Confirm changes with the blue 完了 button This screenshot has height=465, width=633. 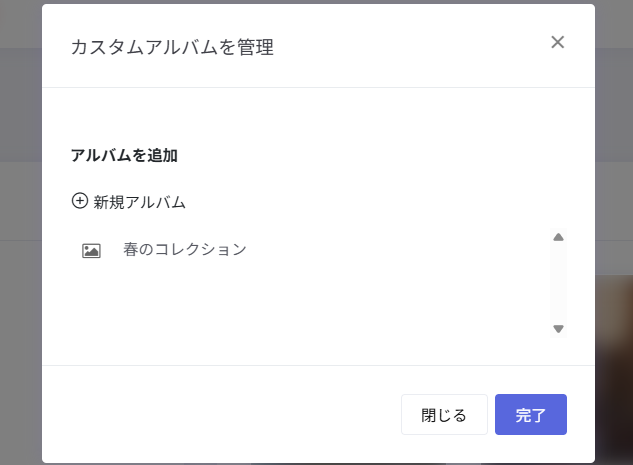coord(531,415)
